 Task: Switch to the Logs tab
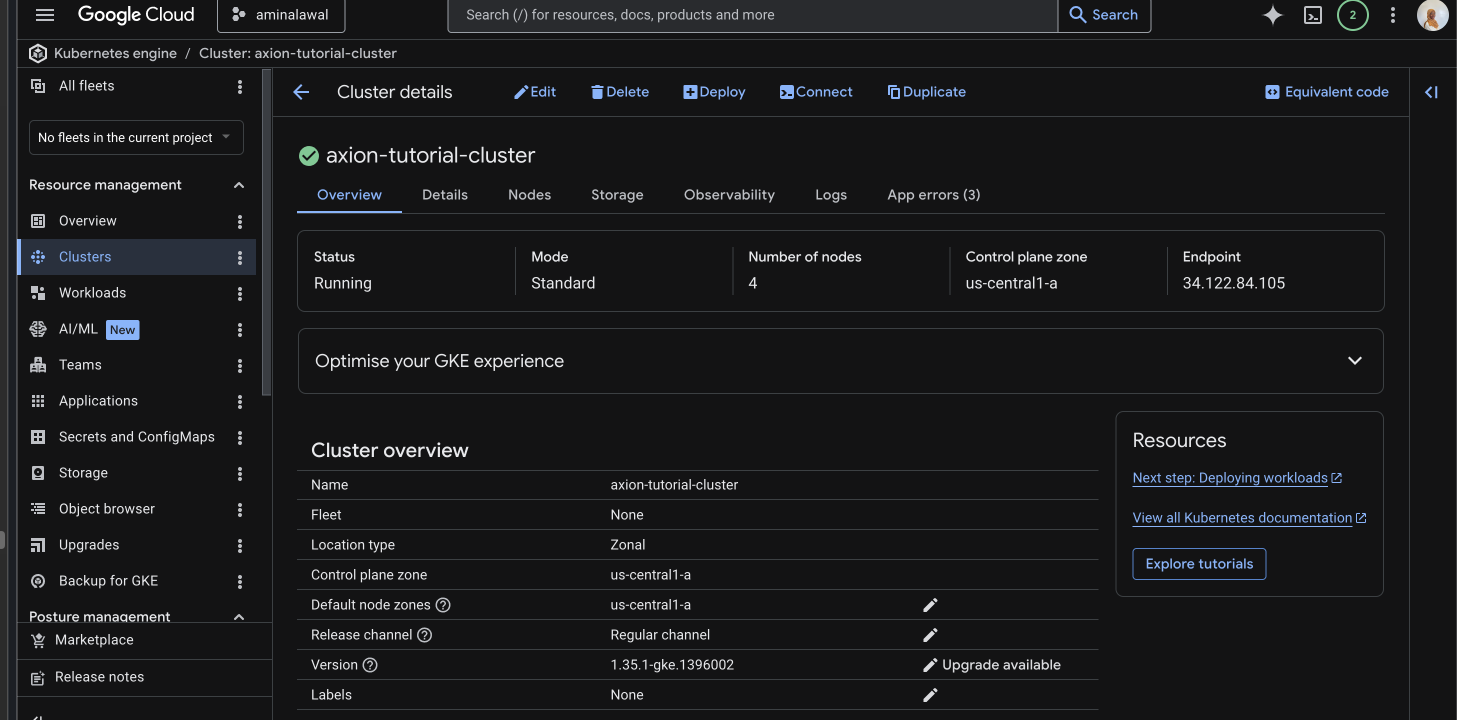(x=831, y=195)
